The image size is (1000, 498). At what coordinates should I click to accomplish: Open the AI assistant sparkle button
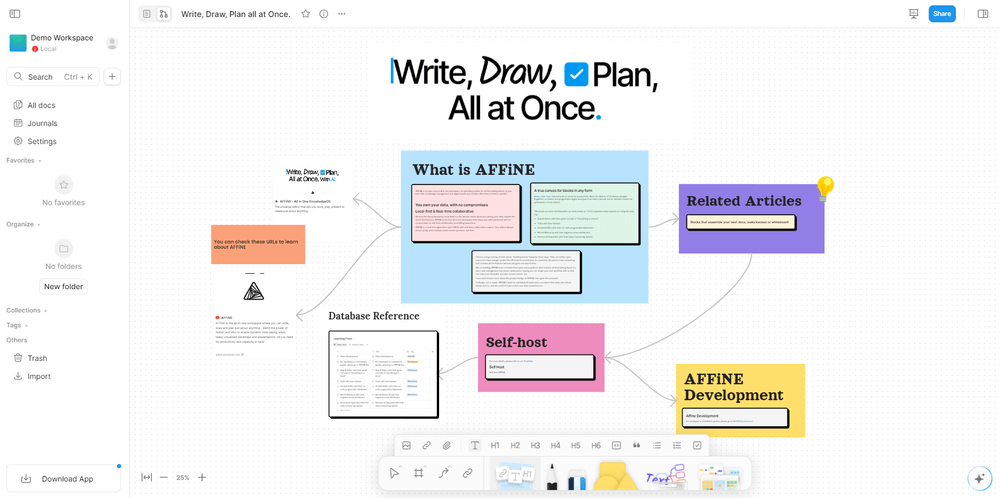pos(978,478)
